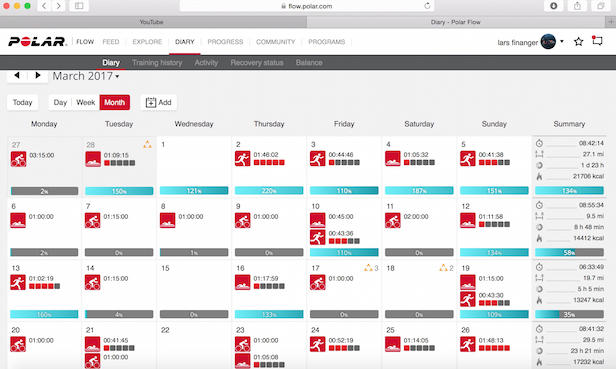Screen dimensions: 616x369
Task: Open the Recovery status link
Action: tap(257, 62)
